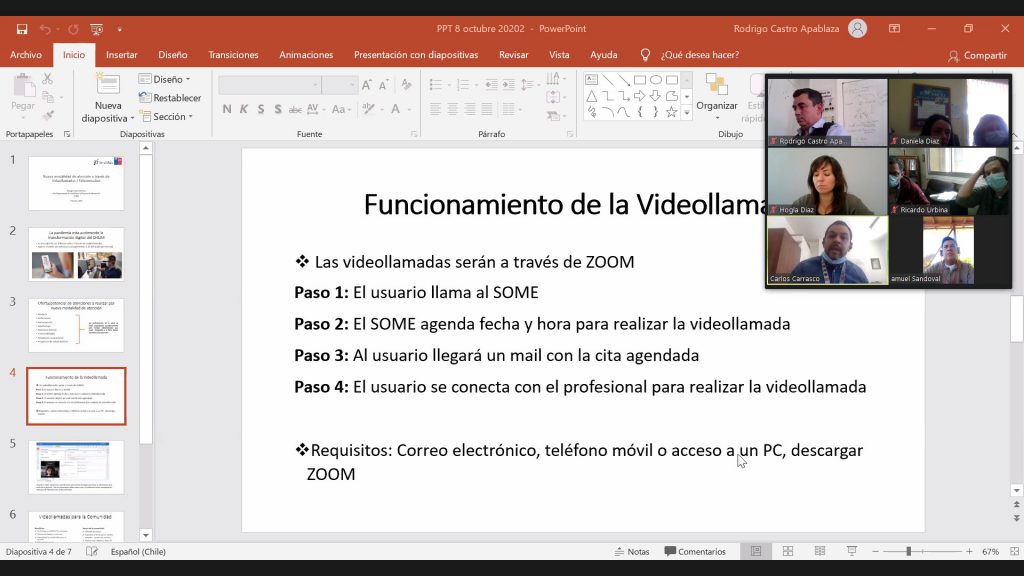Click the Compartir button
This screenshot has height=576, width=1024.
pyautogui.click(x=977, y=55)
